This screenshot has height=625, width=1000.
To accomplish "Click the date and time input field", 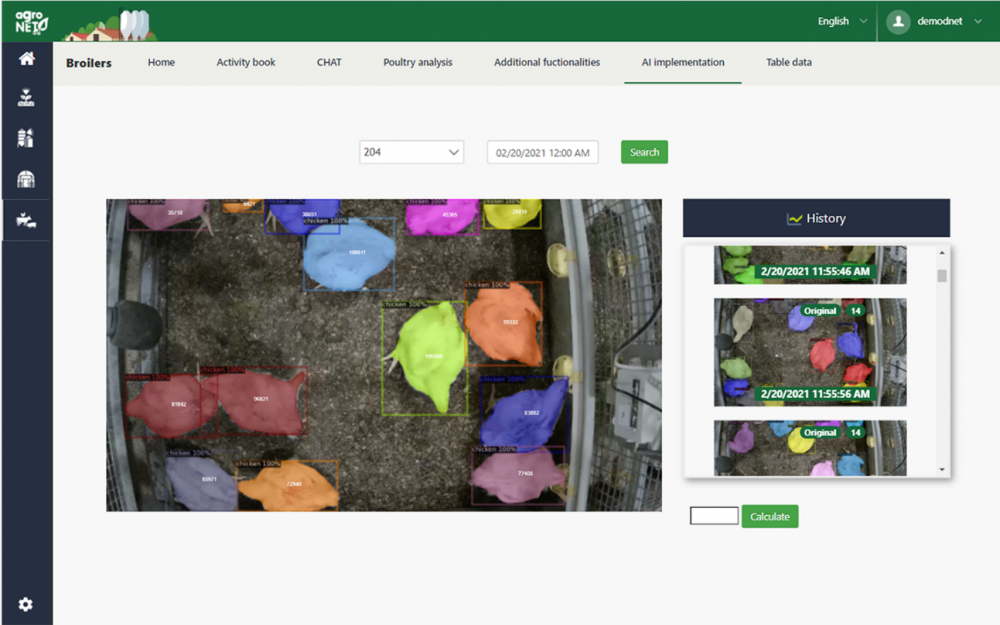I will pyautogui.click(x=542, y=152).
